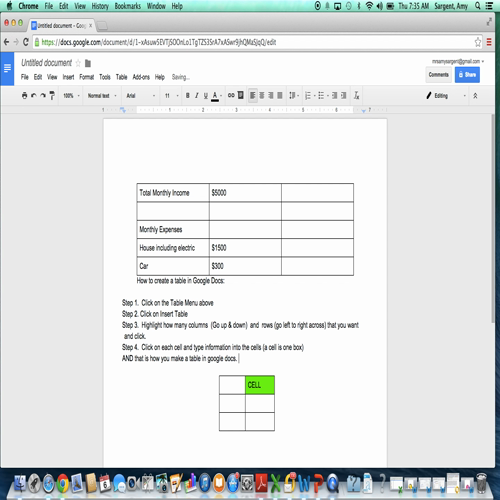Open the Docs Edit menu
500x500 pixels.
click(x=38, y=77)
